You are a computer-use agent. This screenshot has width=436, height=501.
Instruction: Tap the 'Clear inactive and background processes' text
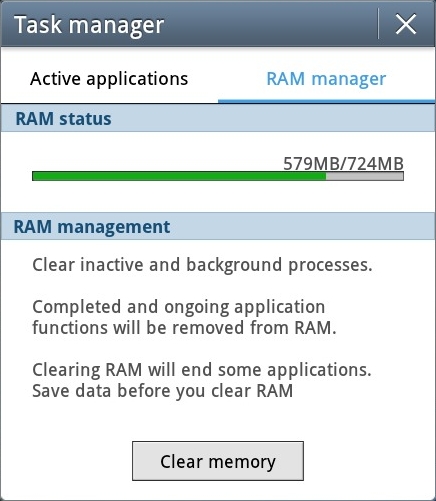point(202,265)
